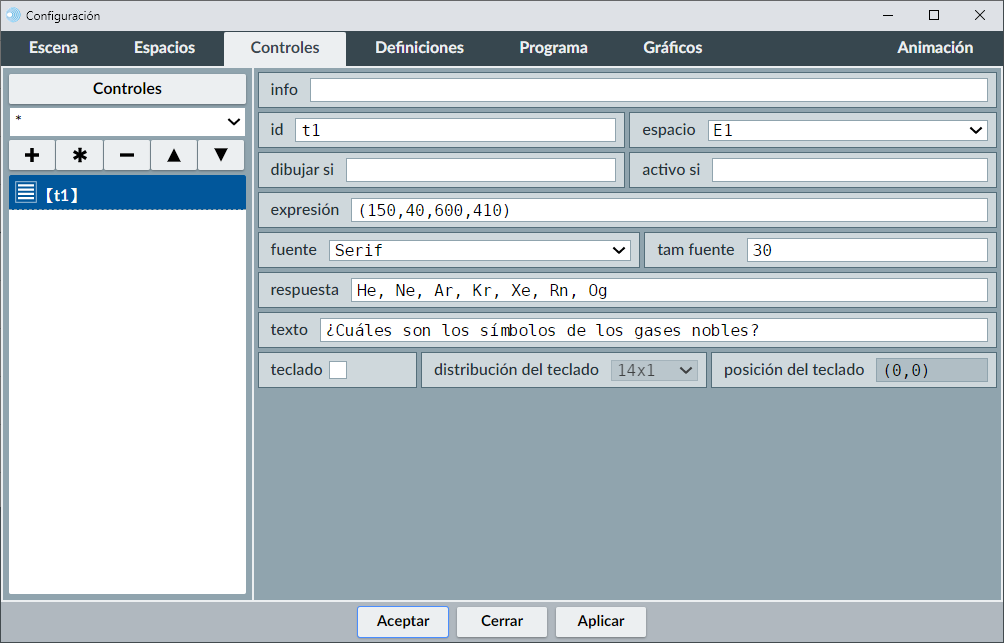
Task: Move control down with the down arrow
Action: [x=221, y=155]
